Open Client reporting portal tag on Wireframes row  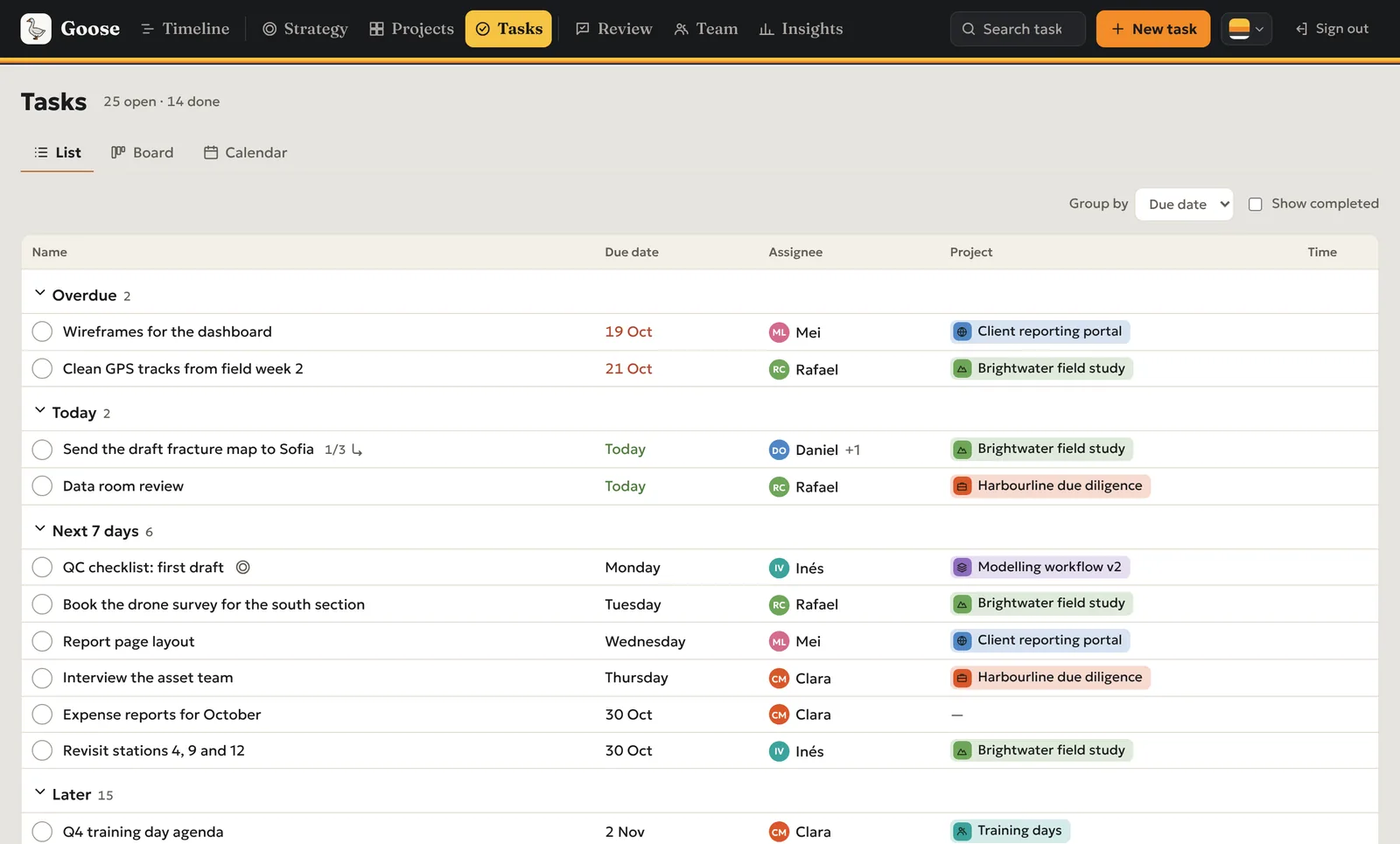[x=1040, y=331]
